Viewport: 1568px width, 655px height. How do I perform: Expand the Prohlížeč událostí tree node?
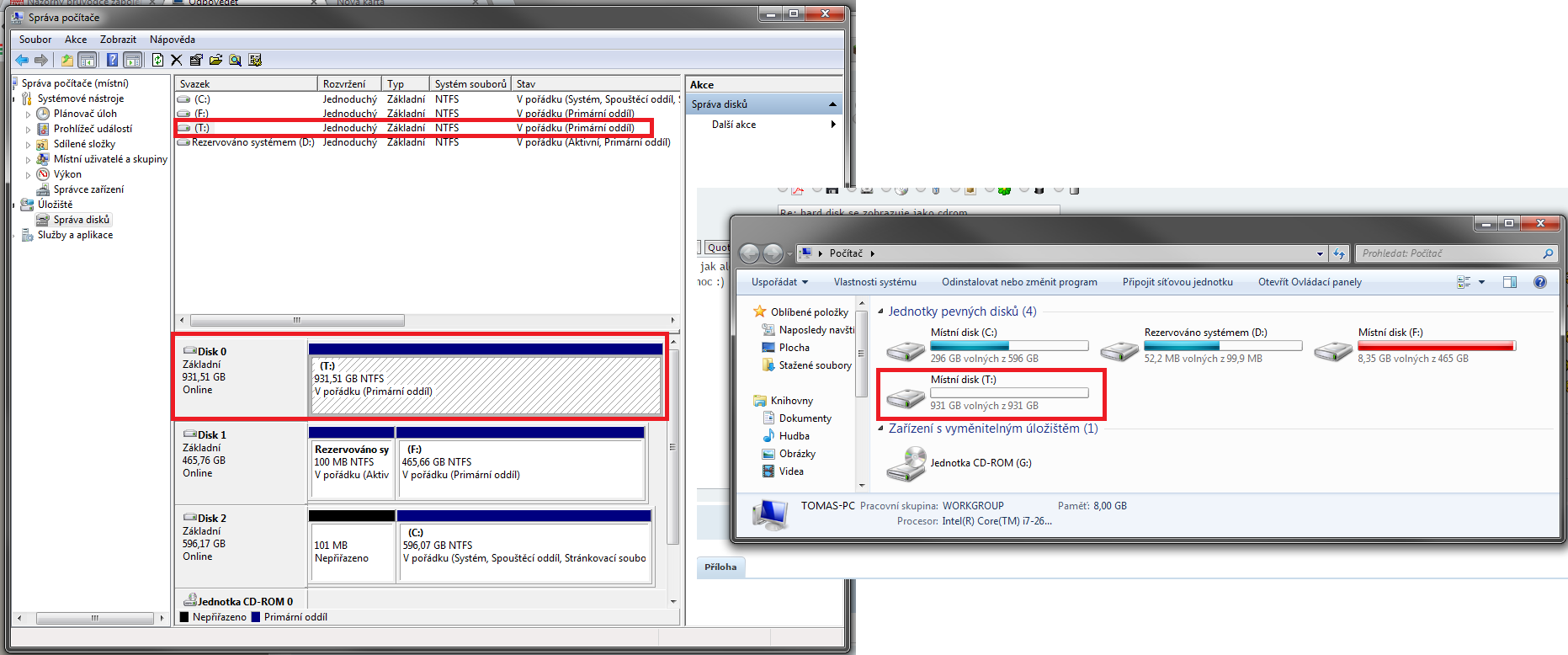click(28, 130)
